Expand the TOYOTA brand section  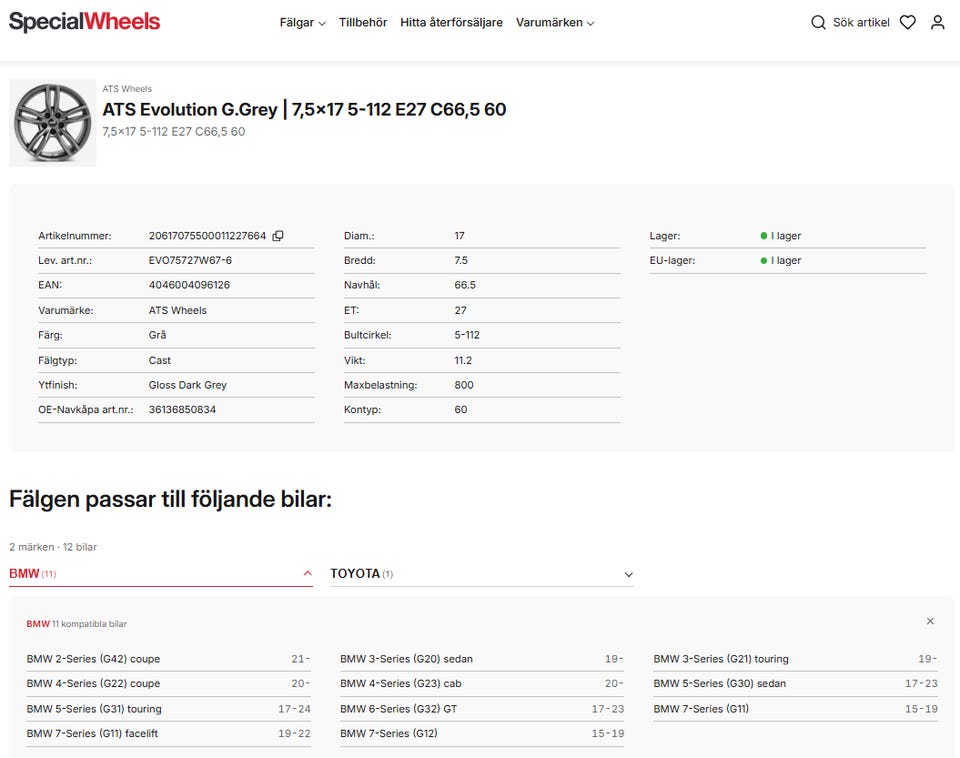point(482,574)
